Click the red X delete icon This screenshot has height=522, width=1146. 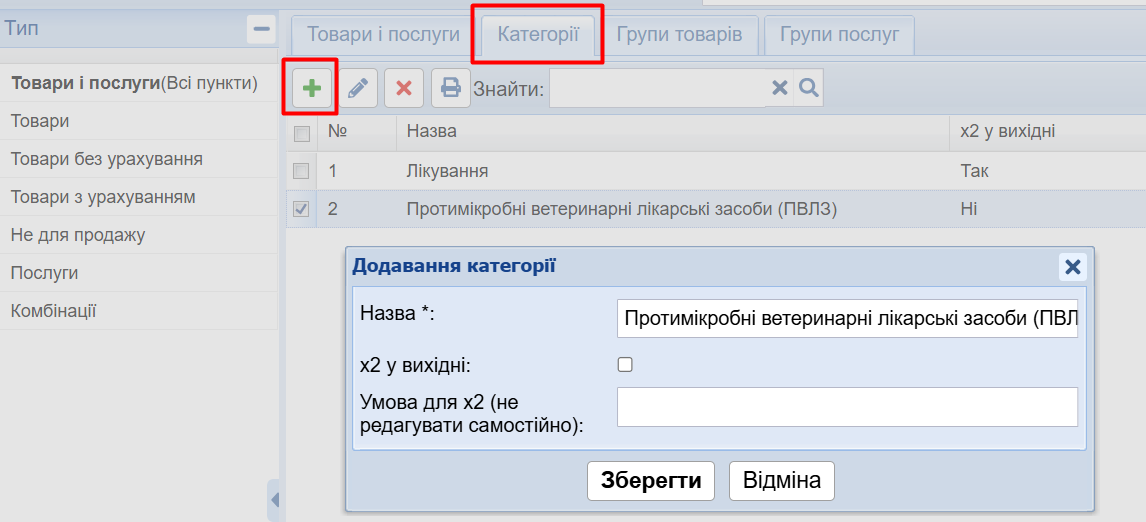pyautogui.click(x=404, y=88)
